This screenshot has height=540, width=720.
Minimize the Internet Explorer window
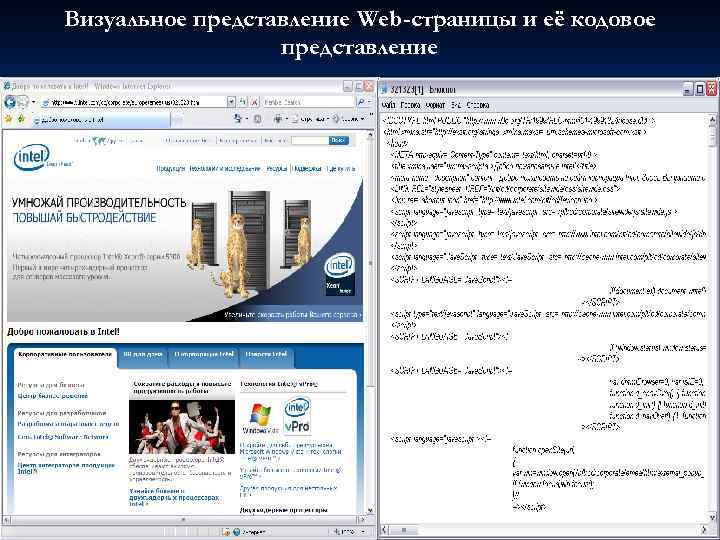348,86
